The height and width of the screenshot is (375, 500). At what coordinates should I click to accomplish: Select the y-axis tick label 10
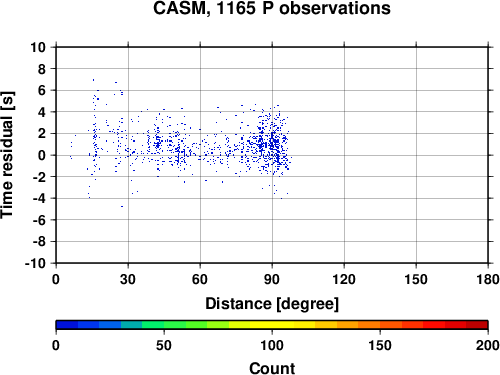click(x=38, y=47)
